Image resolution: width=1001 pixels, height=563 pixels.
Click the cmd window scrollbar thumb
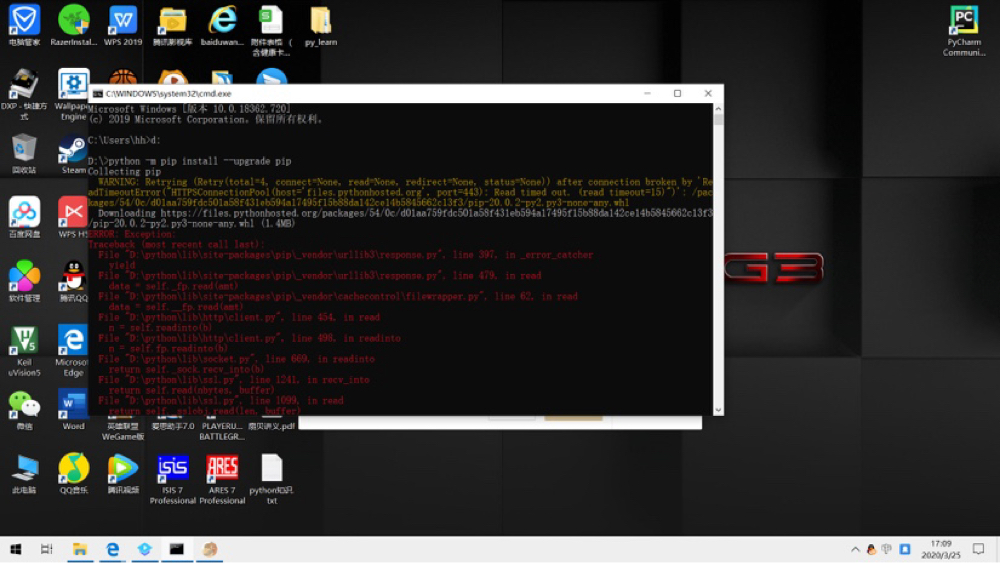tap(718, 120)
